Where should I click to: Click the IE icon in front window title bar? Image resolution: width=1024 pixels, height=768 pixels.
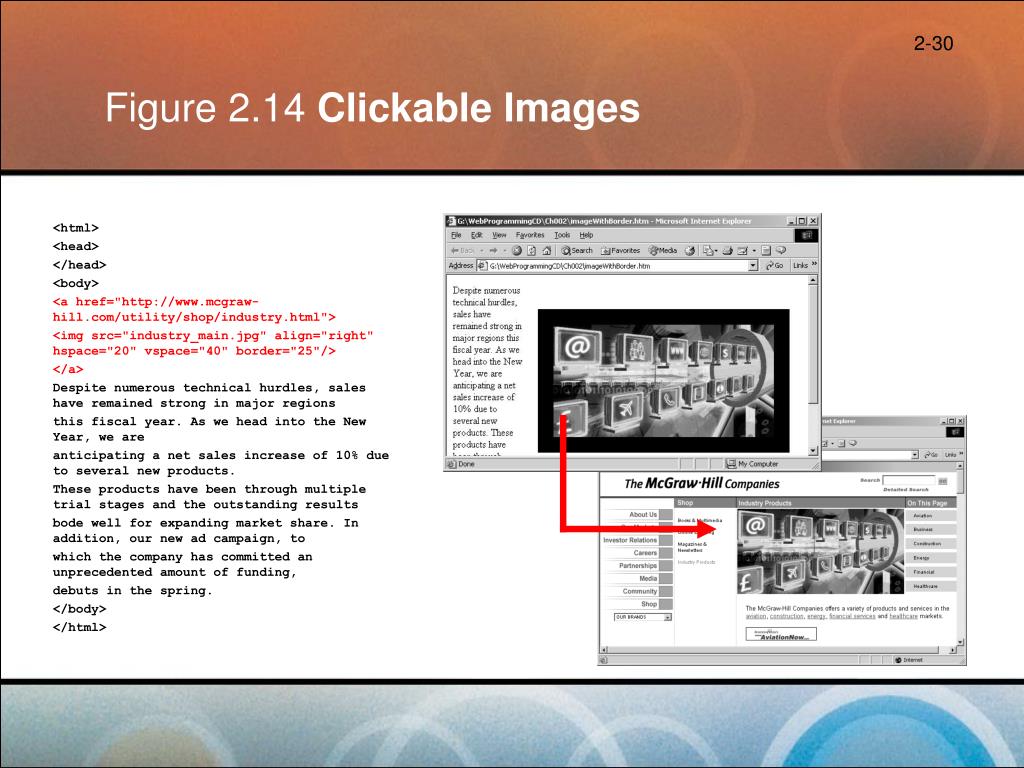(x=451, y=221)
